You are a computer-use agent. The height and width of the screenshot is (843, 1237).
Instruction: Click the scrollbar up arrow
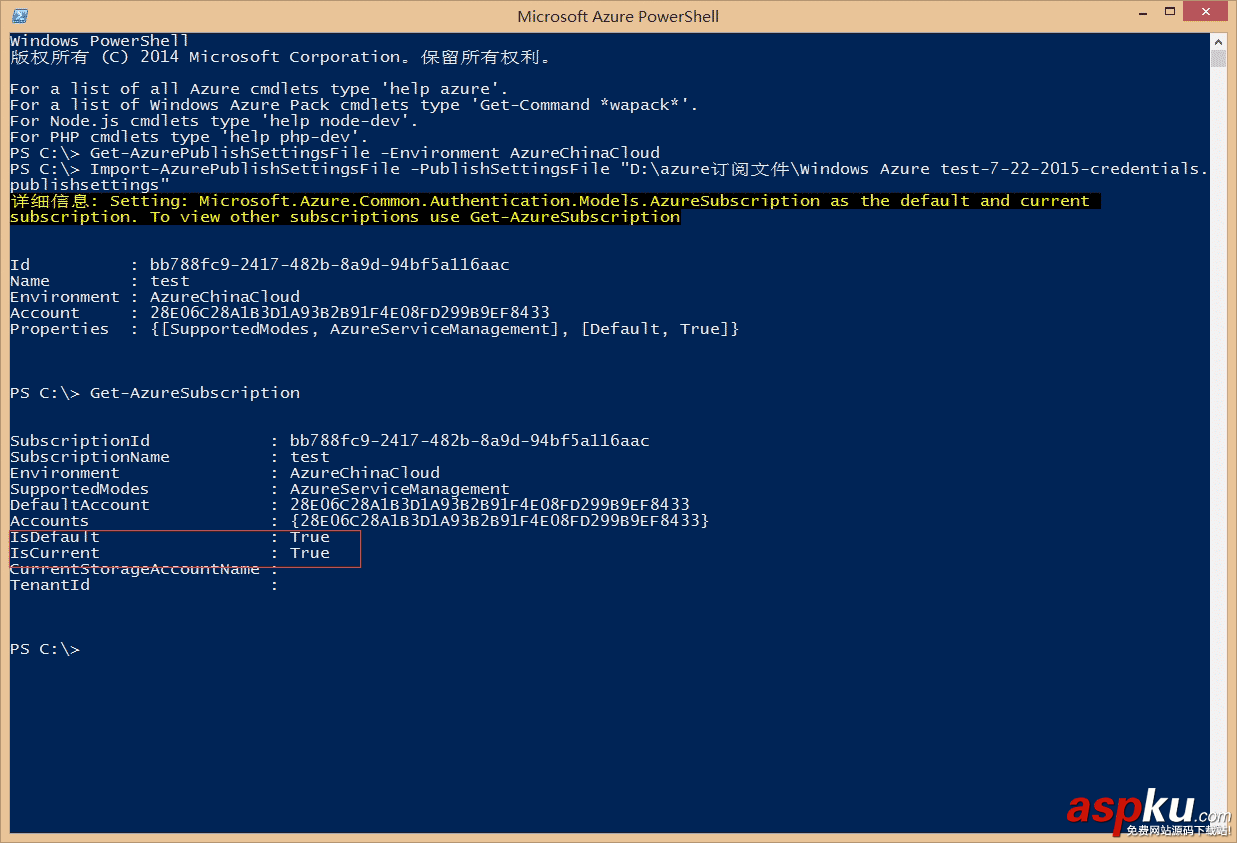pos(1218,42)
